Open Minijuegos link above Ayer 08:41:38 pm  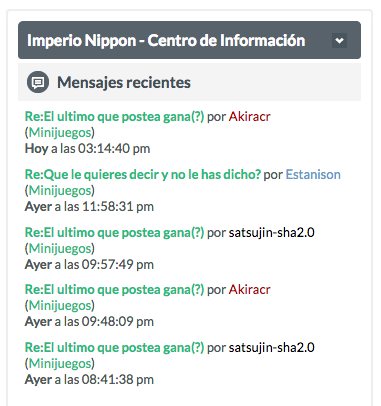(60, 364)
